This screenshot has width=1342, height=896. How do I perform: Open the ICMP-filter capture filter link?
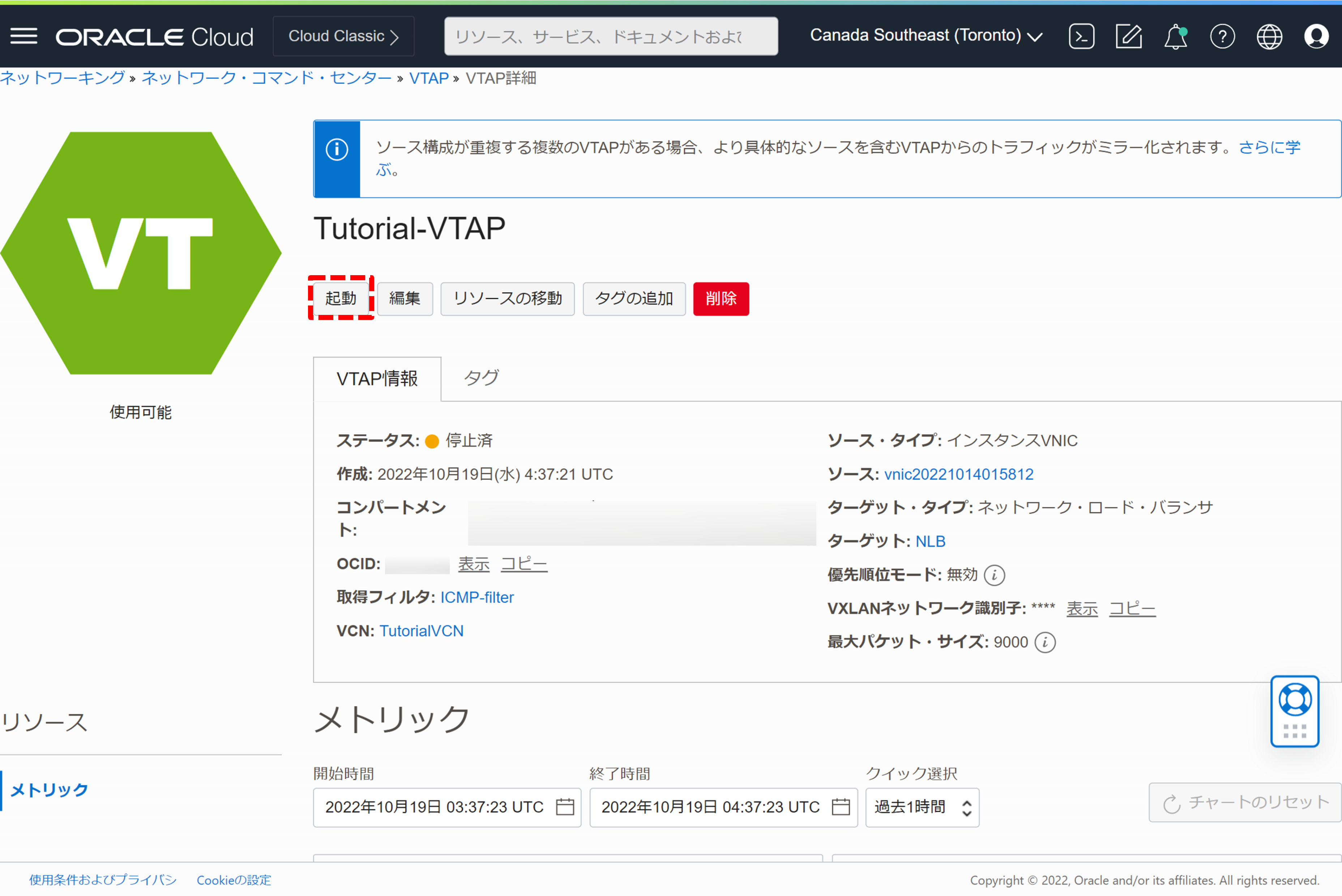(477, 598)
